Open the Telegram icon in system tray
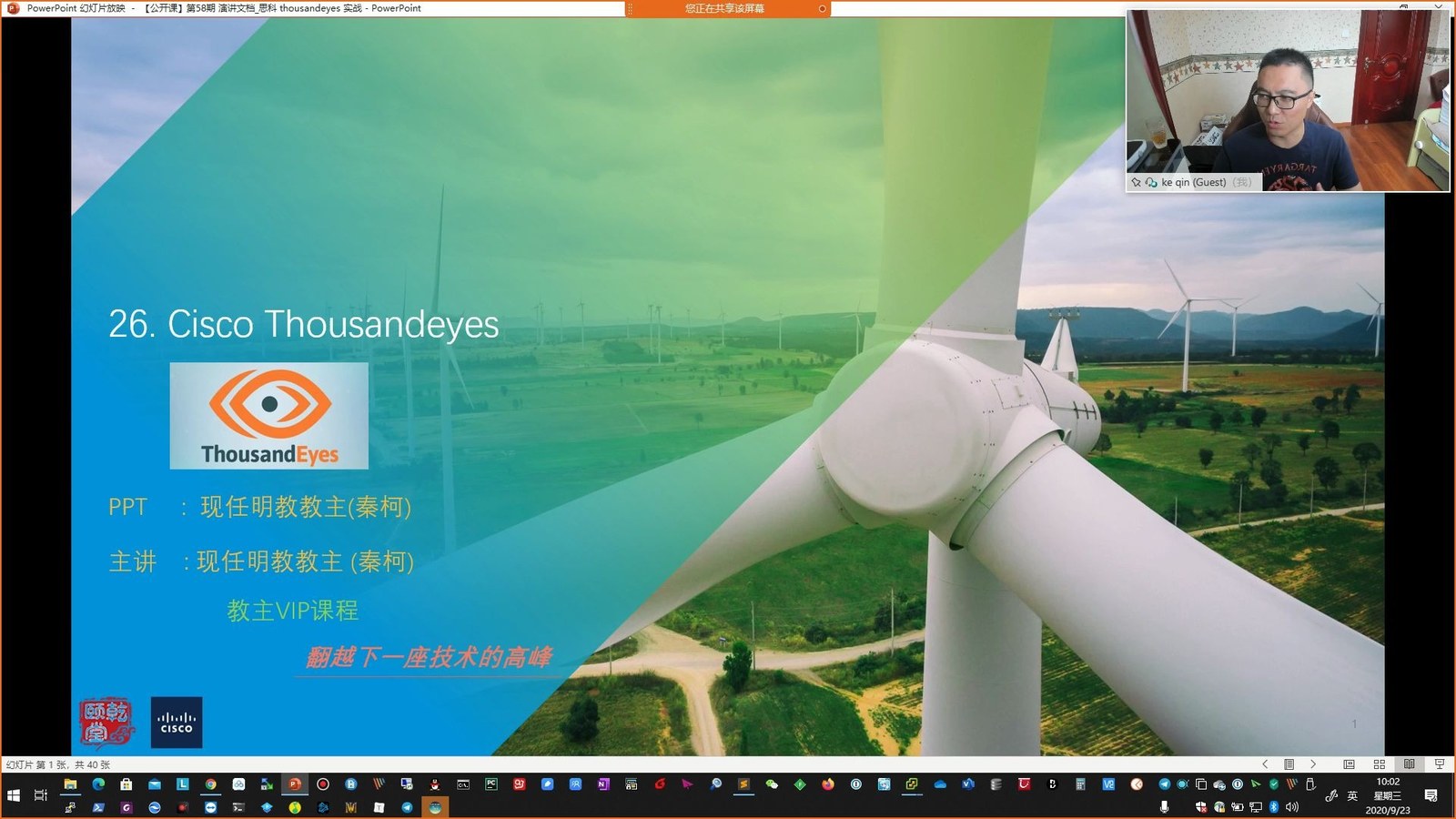Screen dimensions: 1456x819 (x=1164, y=784)
